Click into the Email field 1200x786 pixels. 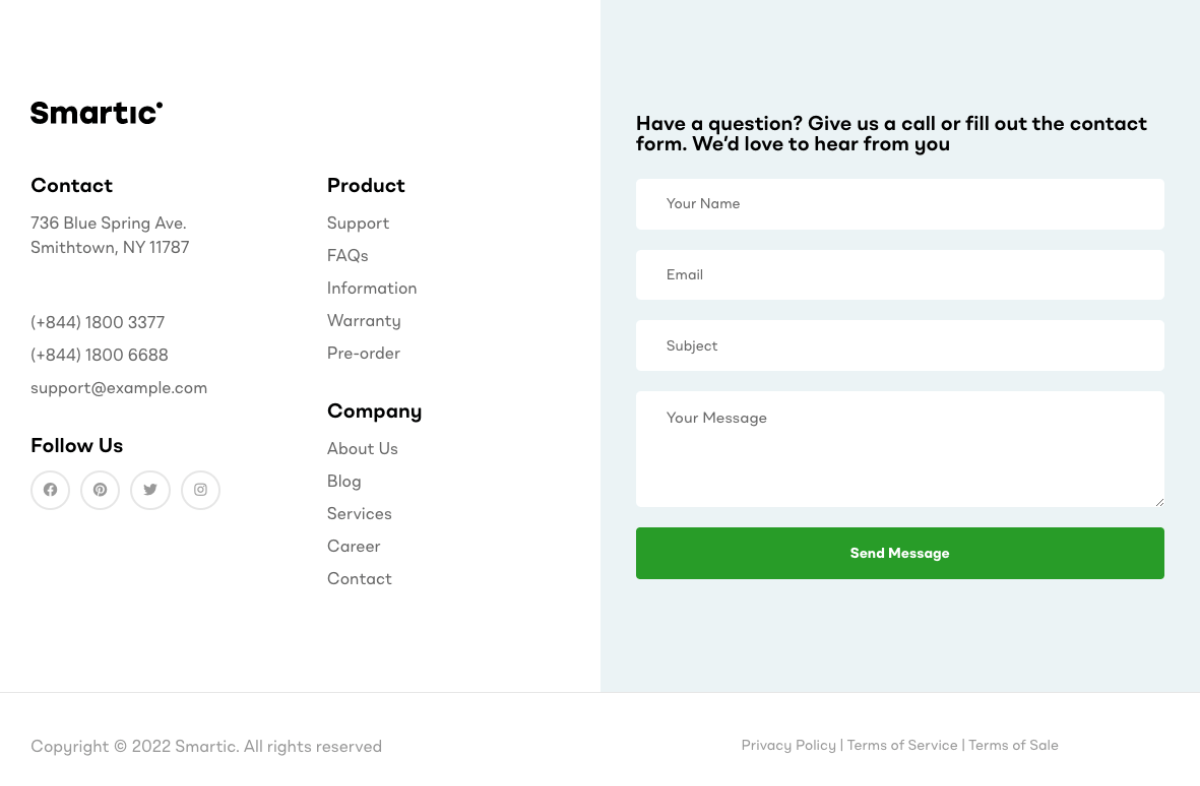[x=899, y=275]
